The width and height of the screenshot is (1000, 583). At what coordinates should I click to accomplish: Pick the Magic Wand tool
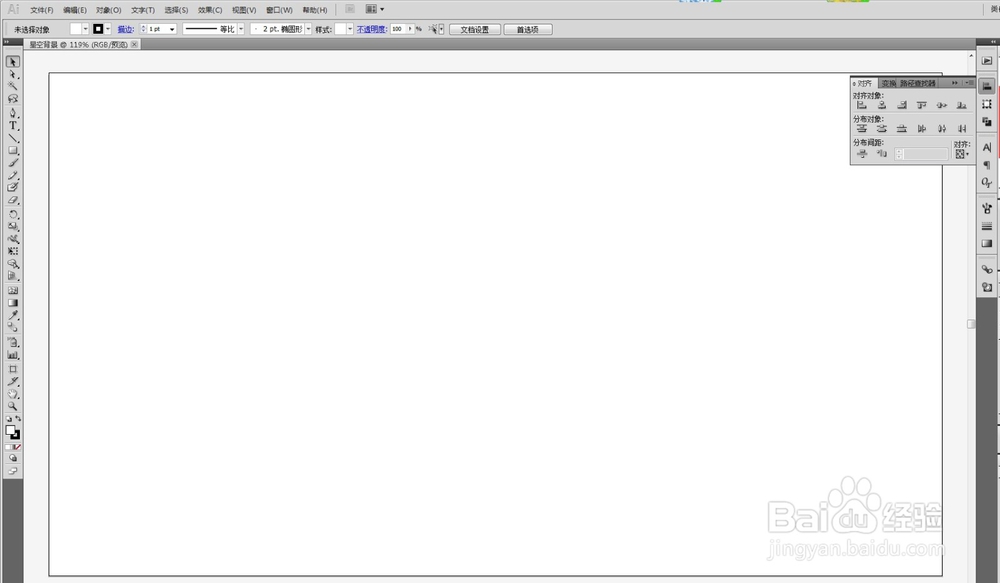(13, 86)
